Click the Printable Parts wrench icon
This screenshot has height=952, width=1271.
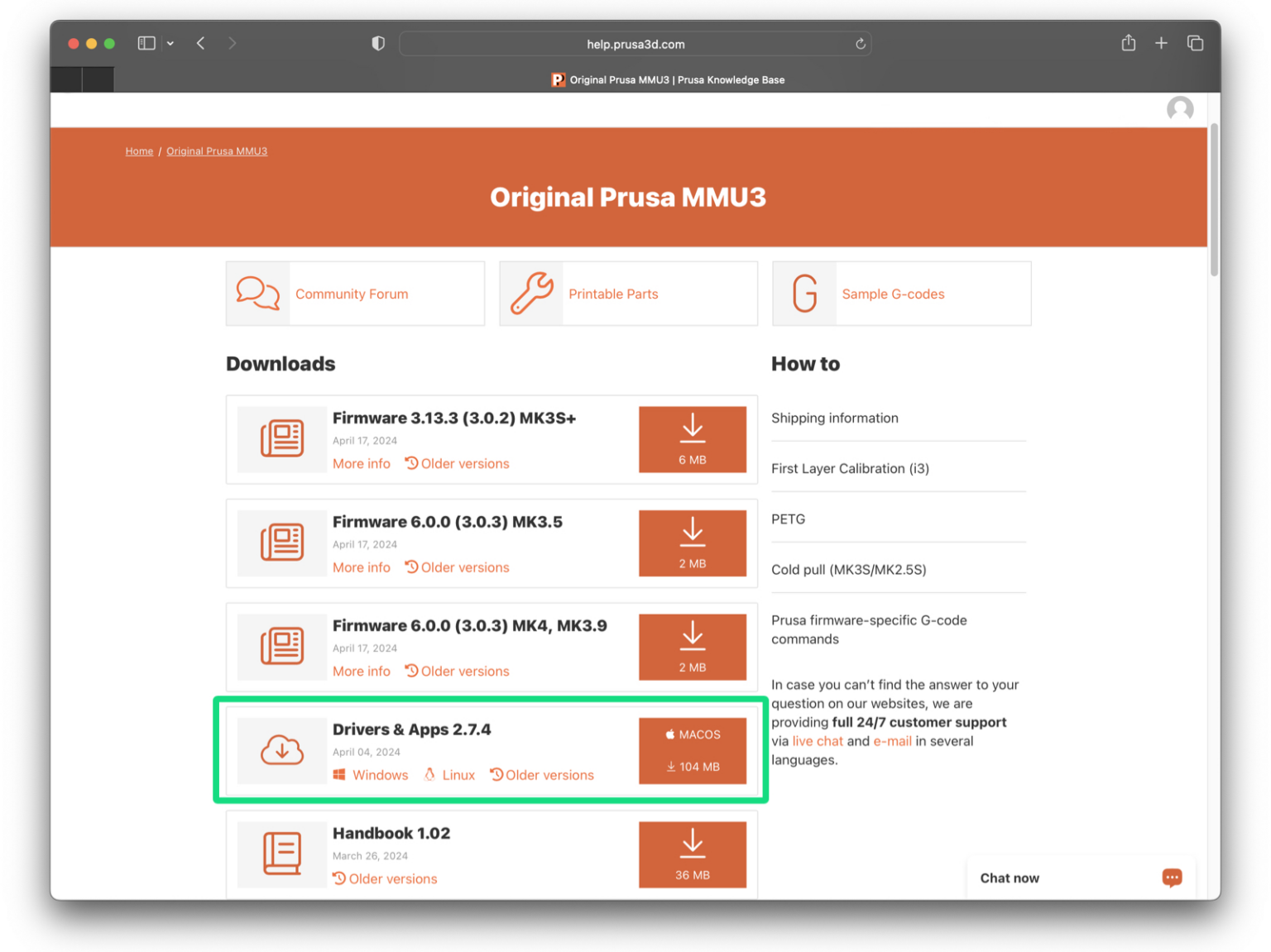tap(532, 293)
